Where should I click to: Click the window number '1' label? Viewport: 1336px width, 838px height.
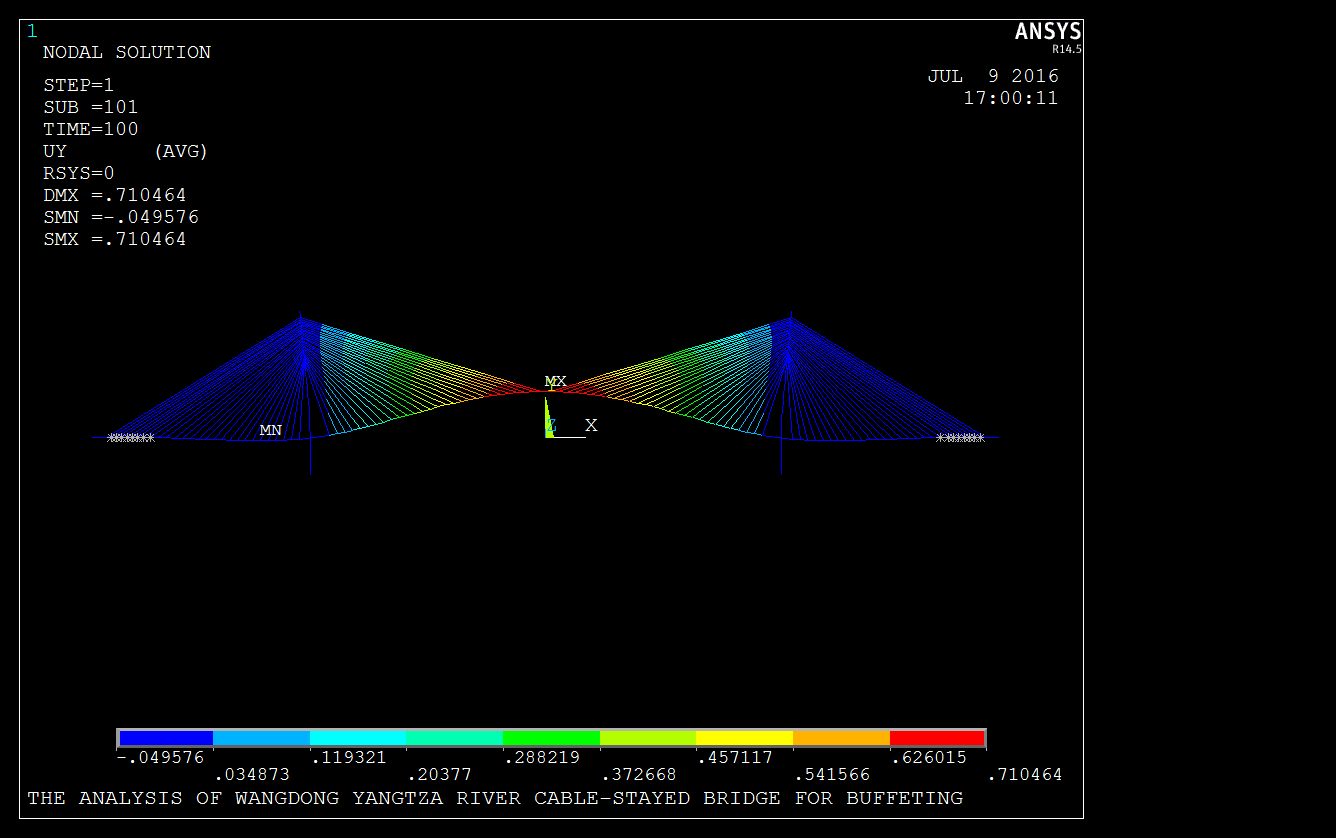point(32,31)
